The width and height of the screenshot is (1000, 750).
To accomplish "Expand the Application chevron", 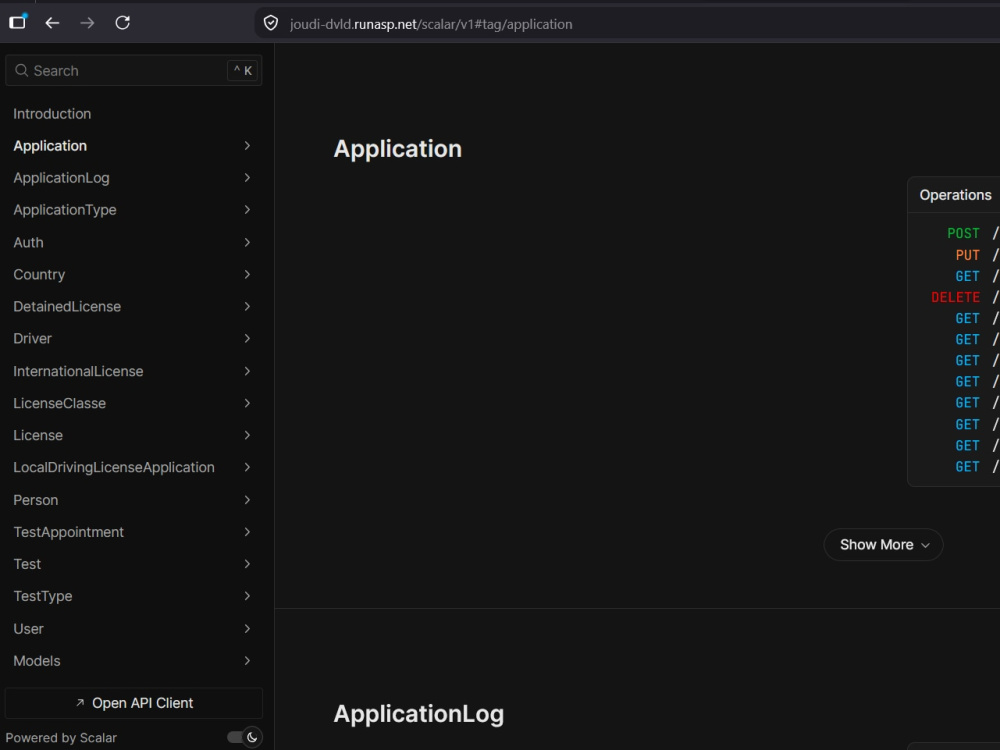I will click(x=247, y=145).
